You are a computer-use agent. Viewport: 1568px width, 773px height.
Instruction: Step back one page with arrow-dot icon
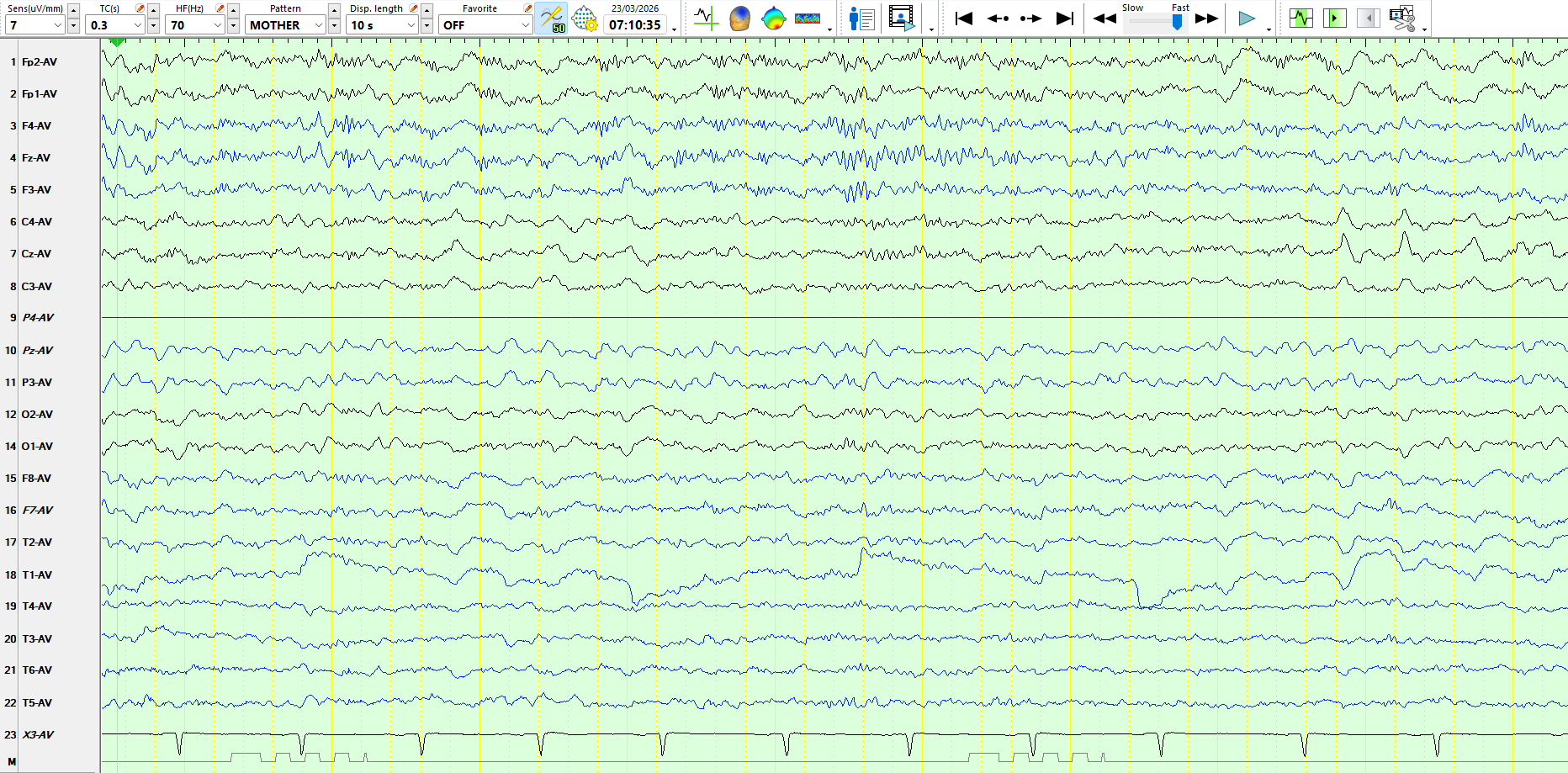point(998,18)
